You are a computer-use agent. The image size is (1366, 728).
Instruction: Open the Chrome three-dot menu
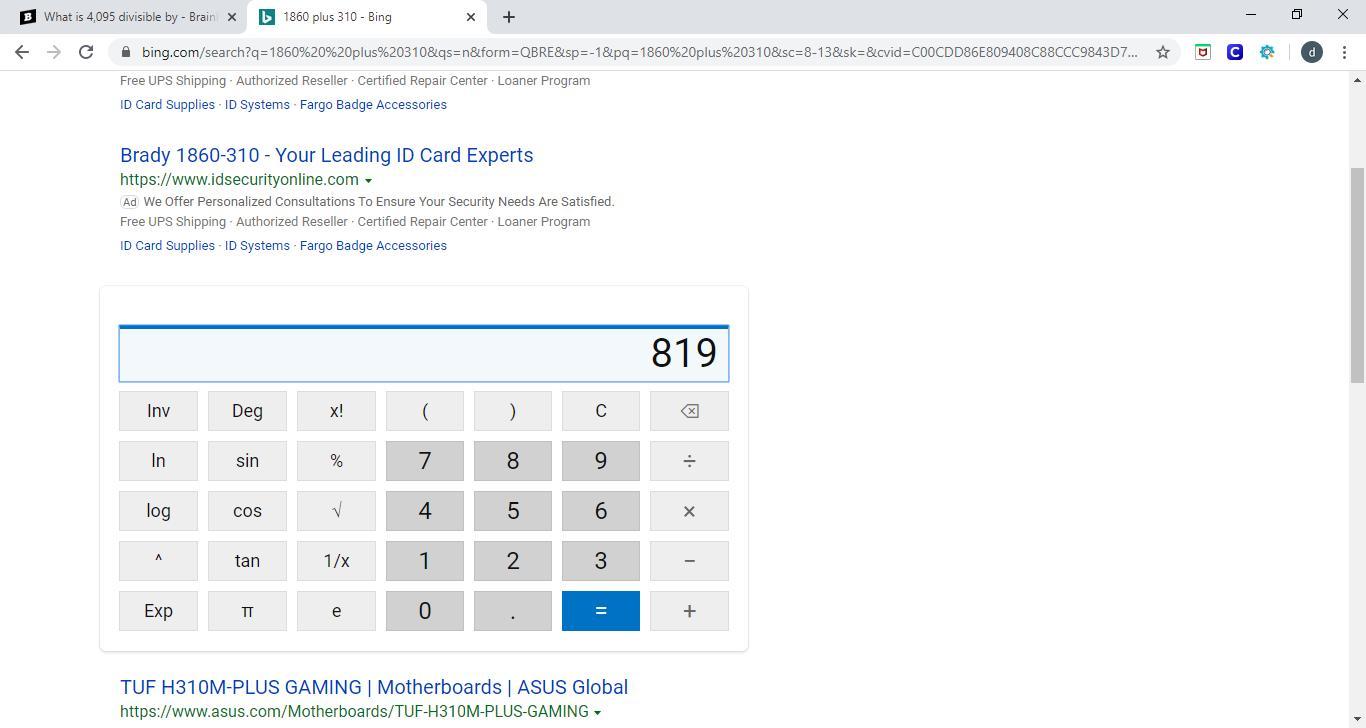pyautogui.click(x=1344, y=52)
